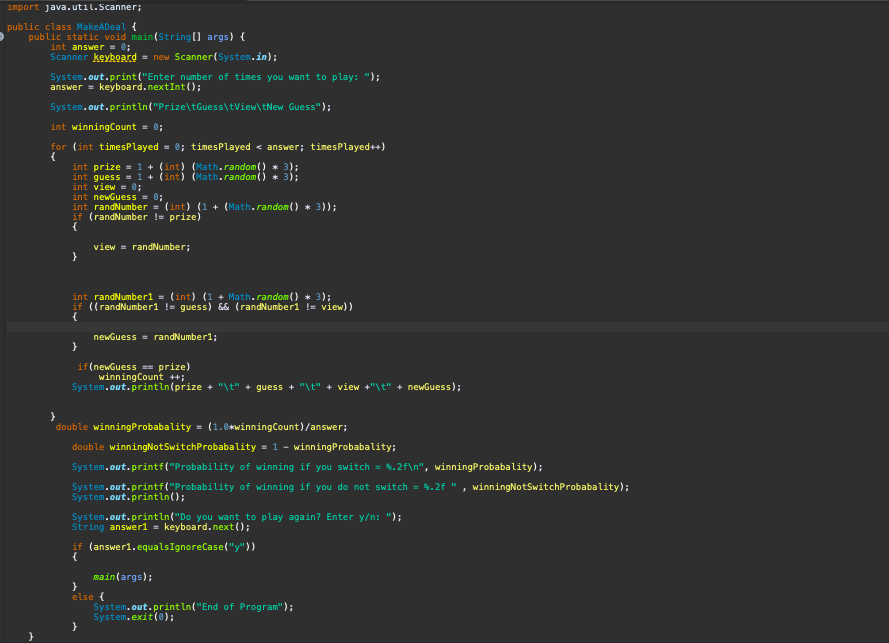The width and height of the screenshot is (889, 643).
Task: Click the 'int newGuess = 0;' line
Action: (x=117, y=197)
